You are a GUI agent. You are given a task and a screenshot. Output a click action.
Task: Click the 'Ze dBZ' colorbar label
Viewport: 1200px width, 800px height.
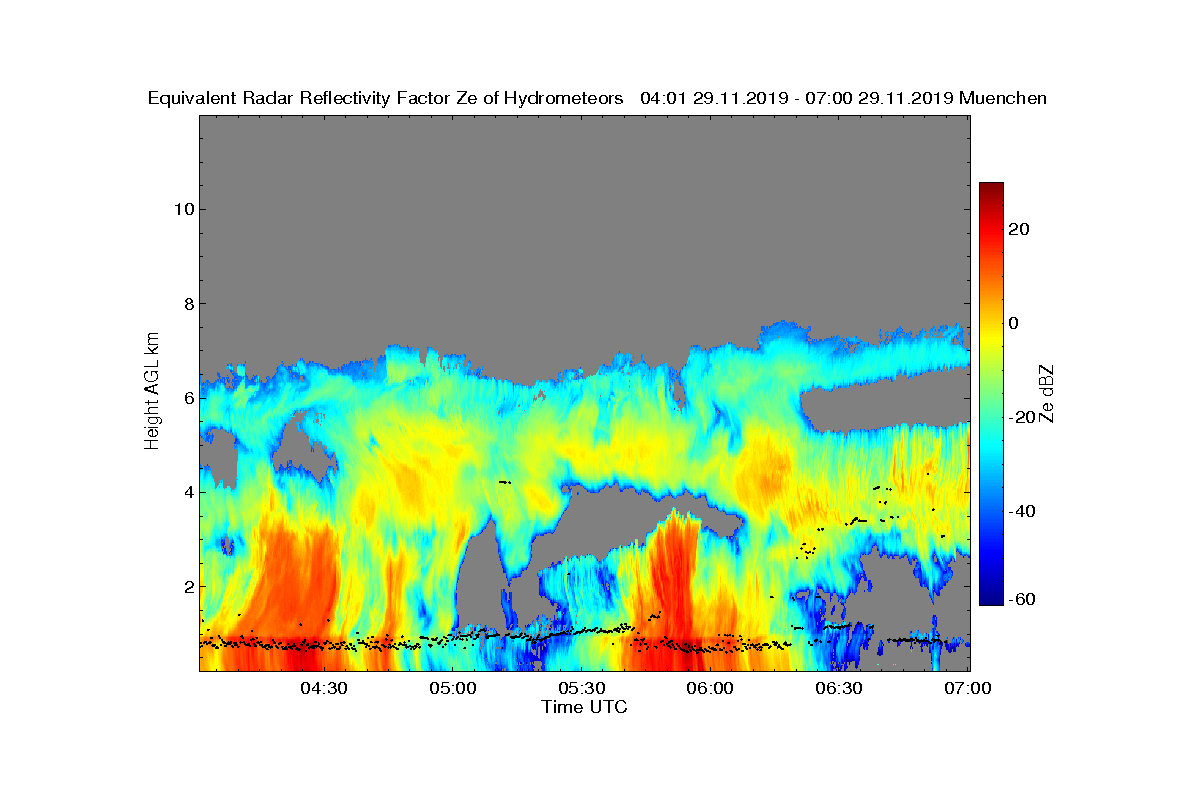(1047, 392)
